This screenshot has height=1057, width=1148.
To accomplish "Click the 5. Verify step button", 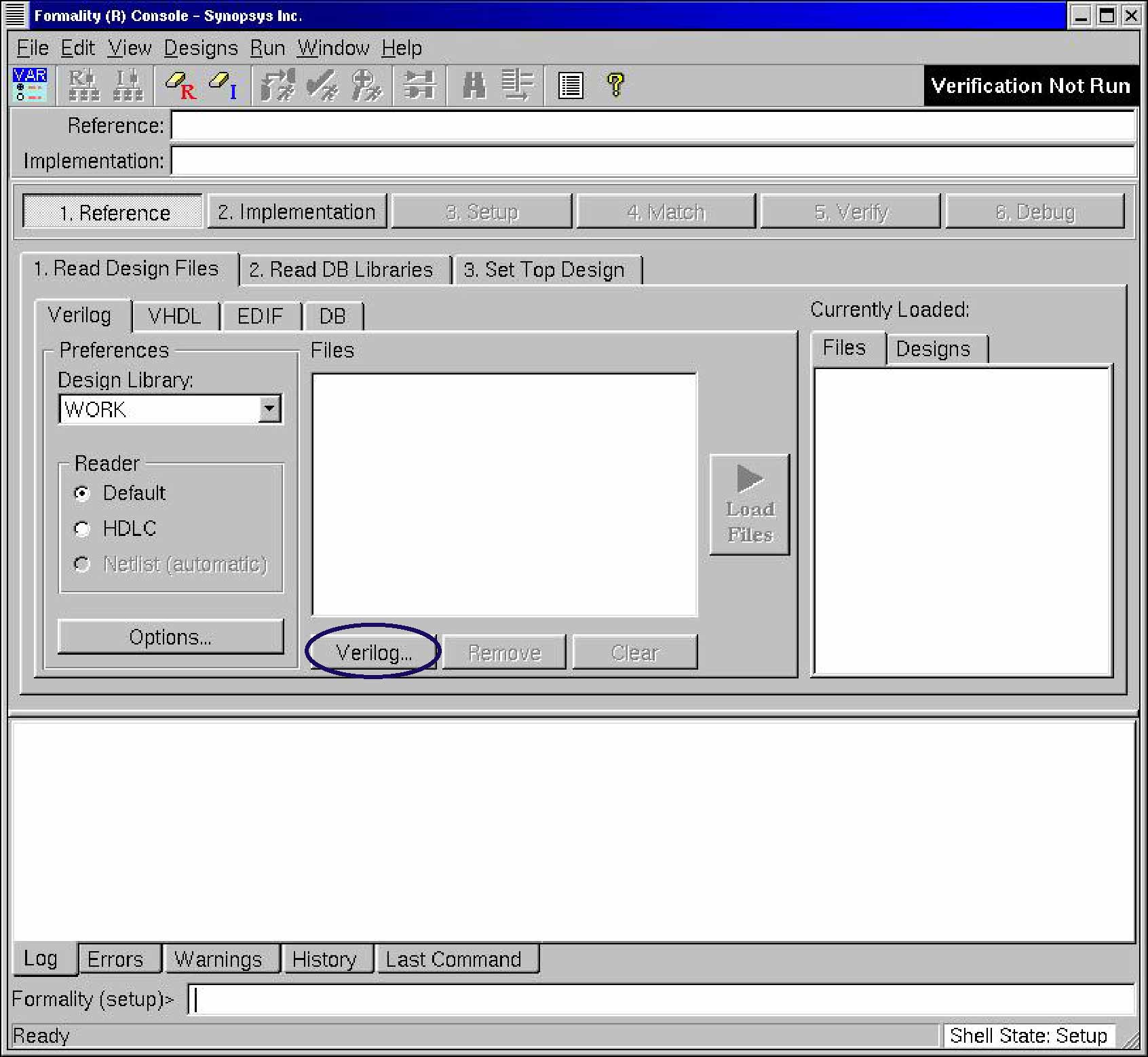I will tap(851, 212).
